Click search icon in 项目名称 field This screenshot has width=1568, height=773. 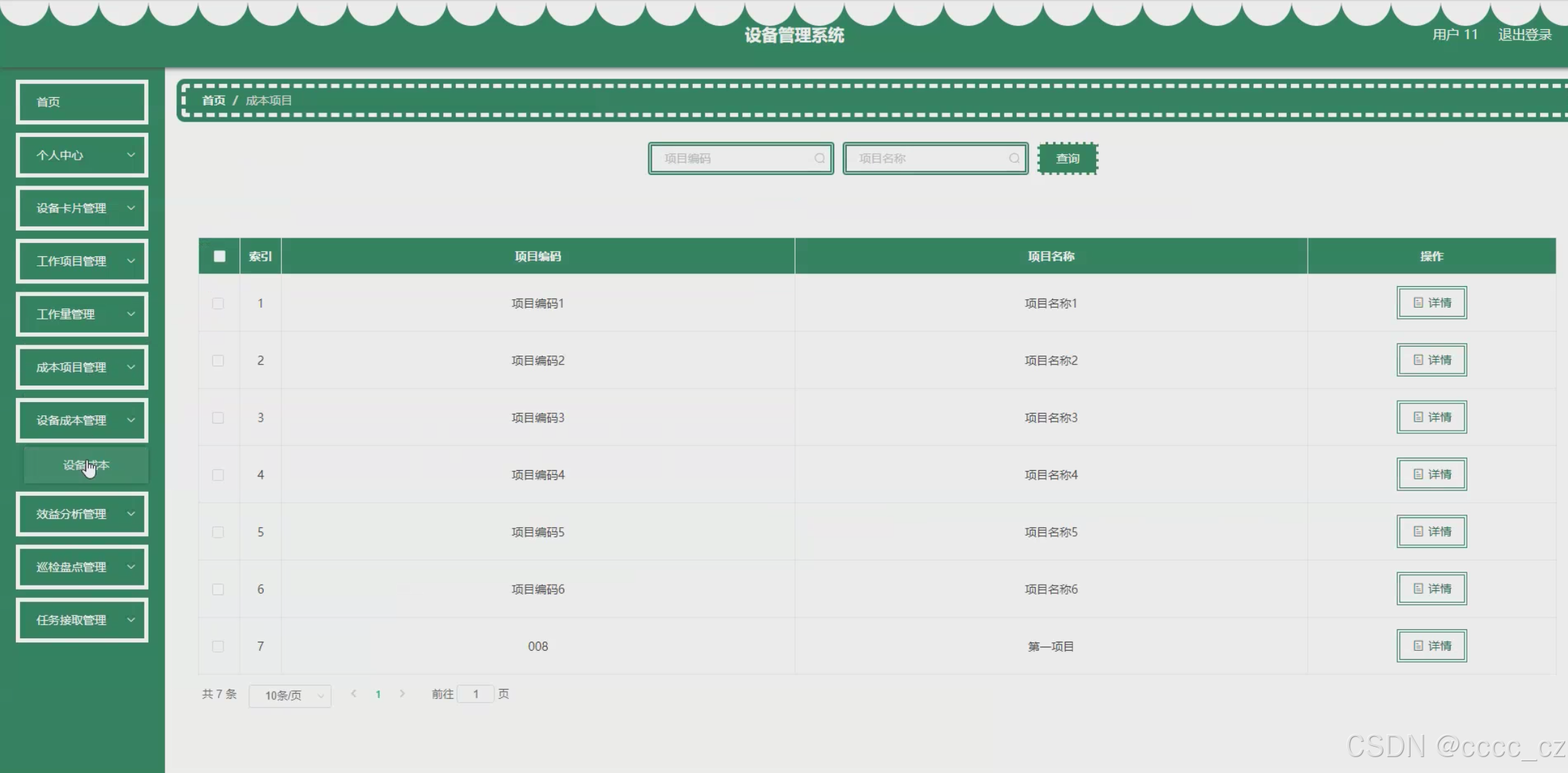click(1014, 158)
